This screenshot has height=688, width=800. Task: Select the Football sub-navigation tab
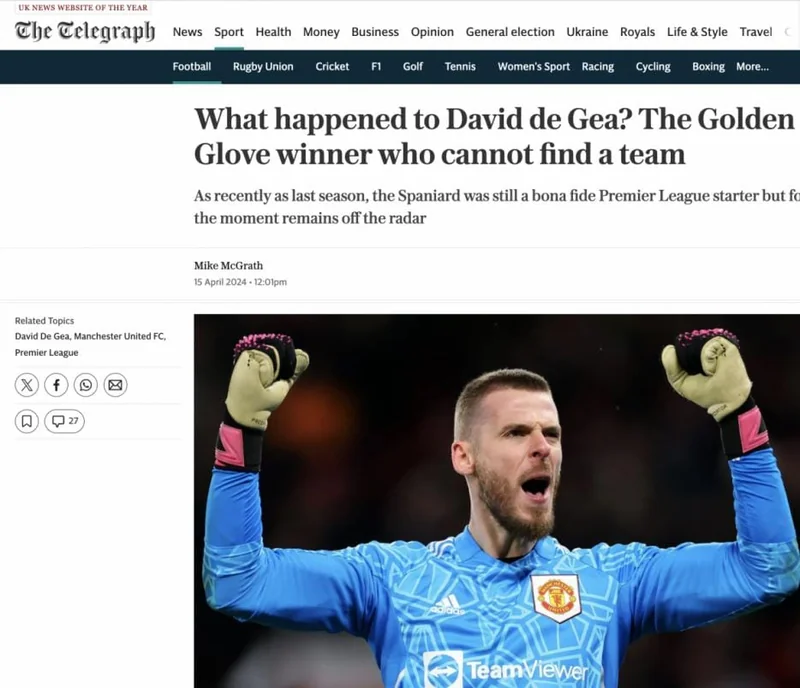pyautogui.click(x=191, y=66)
